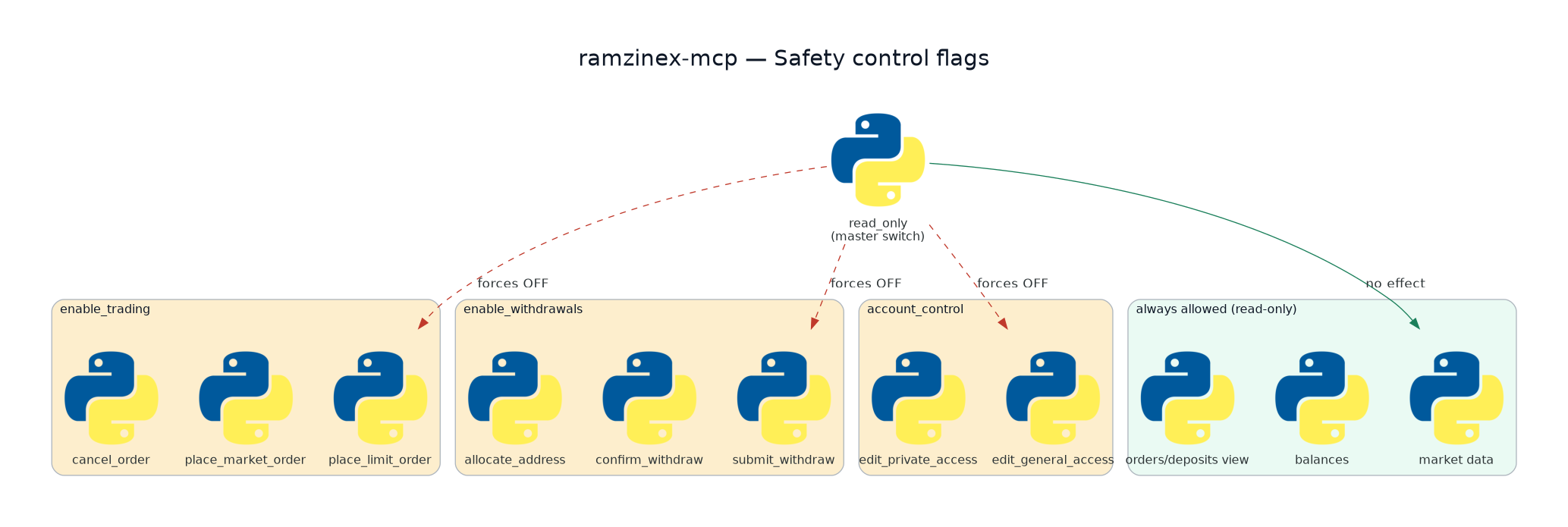The height and width of the screenshot is (527, 1568).
Task: Click the read_only master switch Python icon
Action: (878, 160)
